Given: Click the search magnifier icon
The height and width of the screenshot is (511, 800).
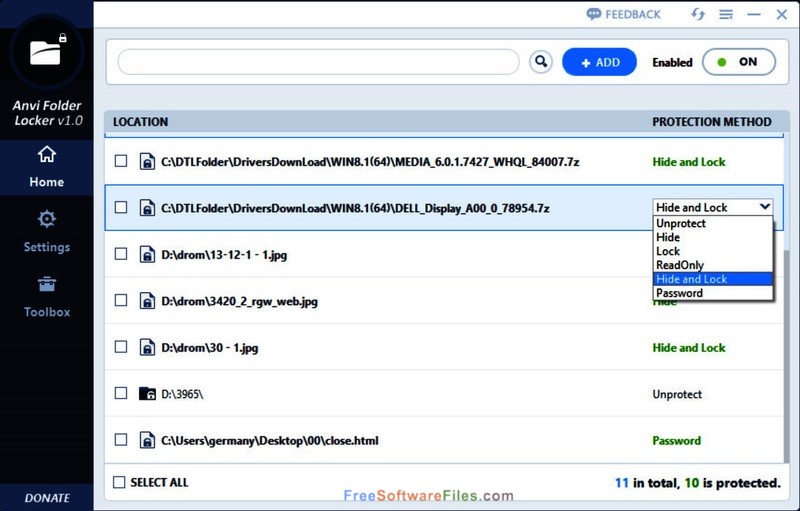Looking at the screenshot, I should click(x=541, y=62).
